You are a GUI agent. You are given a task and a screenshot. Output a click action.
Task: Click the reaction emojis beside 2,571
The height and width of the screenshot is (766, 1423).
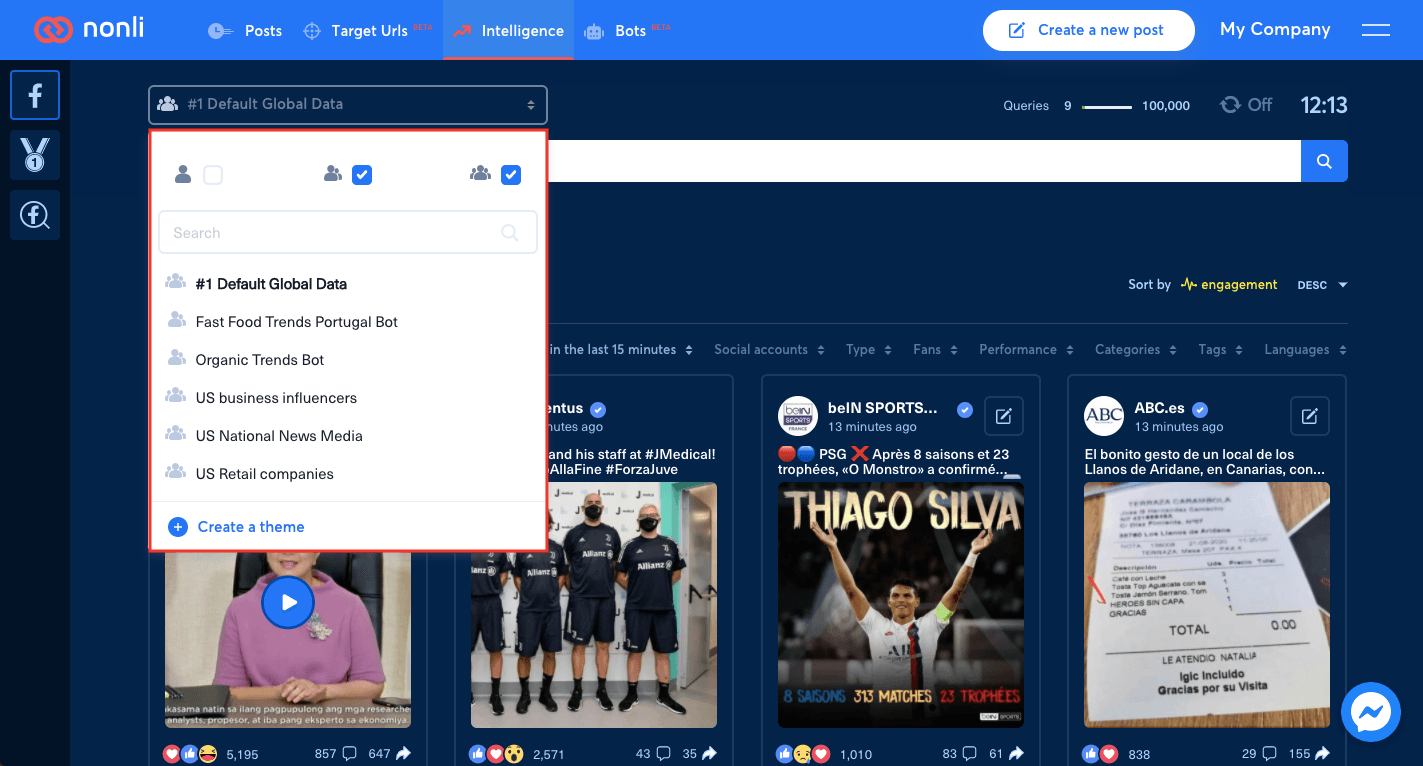pos(496,753)
